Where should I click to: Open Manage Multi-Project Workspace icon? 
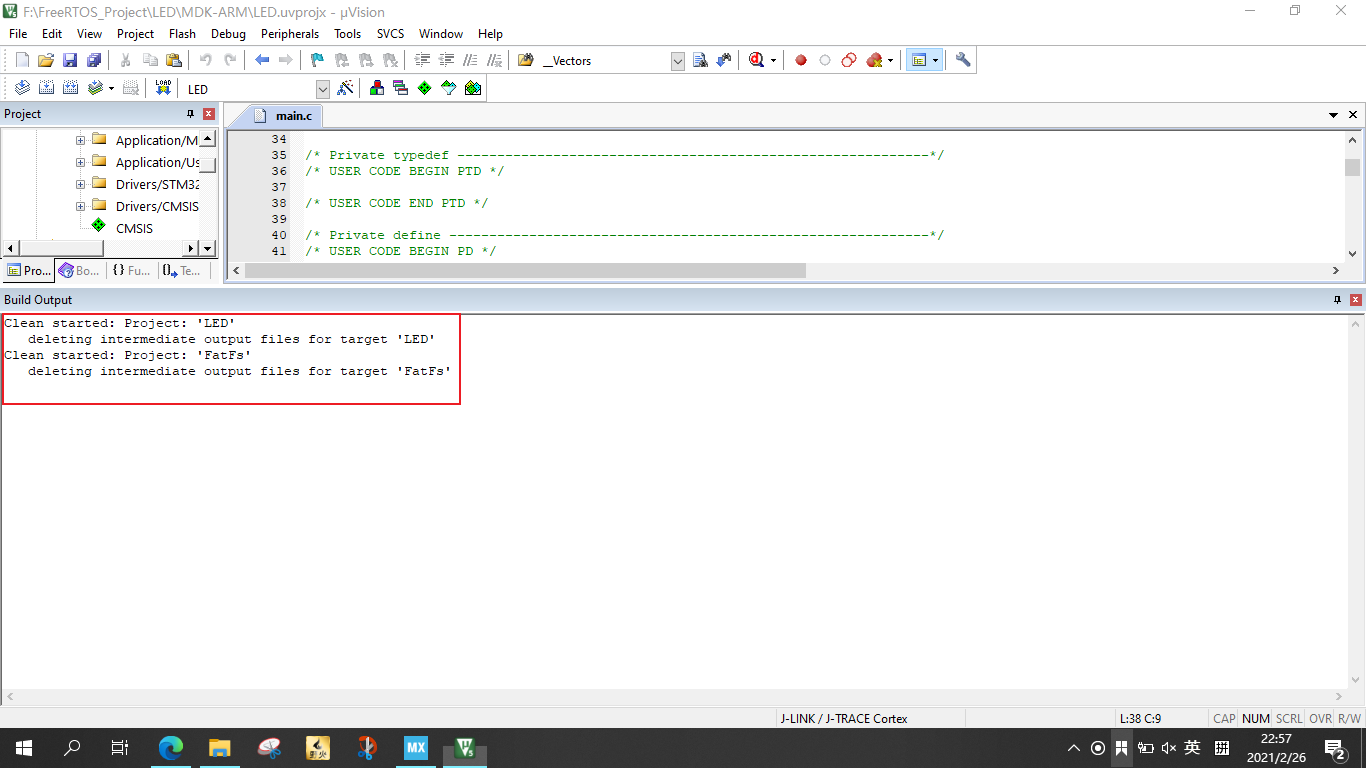tap(401, 88)
